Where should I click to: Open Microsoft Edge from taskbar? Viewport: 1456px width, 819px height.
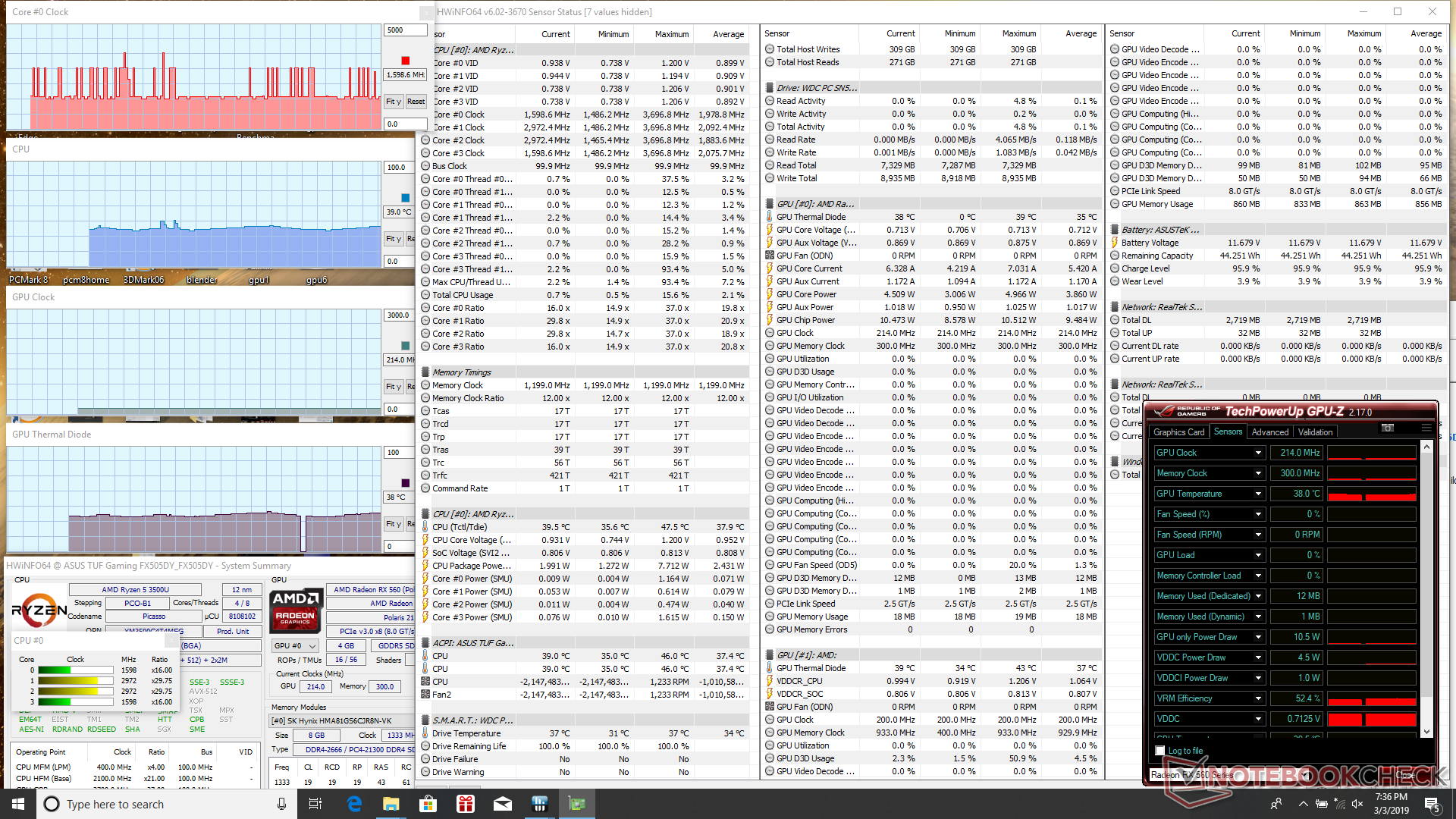[354, 804]
